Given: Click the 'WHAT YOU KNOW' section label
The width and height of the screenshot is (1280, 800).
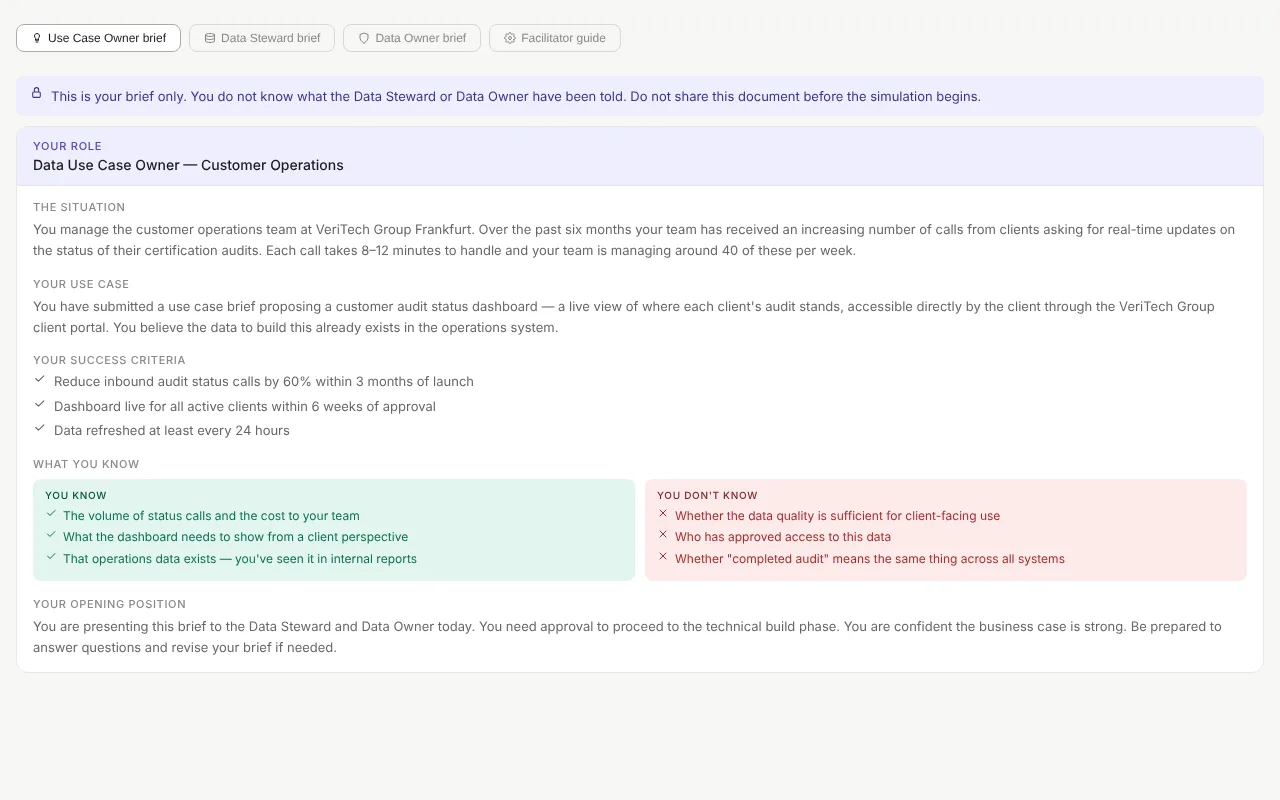Looking at the screenshot, I should (x=86, y=464).
